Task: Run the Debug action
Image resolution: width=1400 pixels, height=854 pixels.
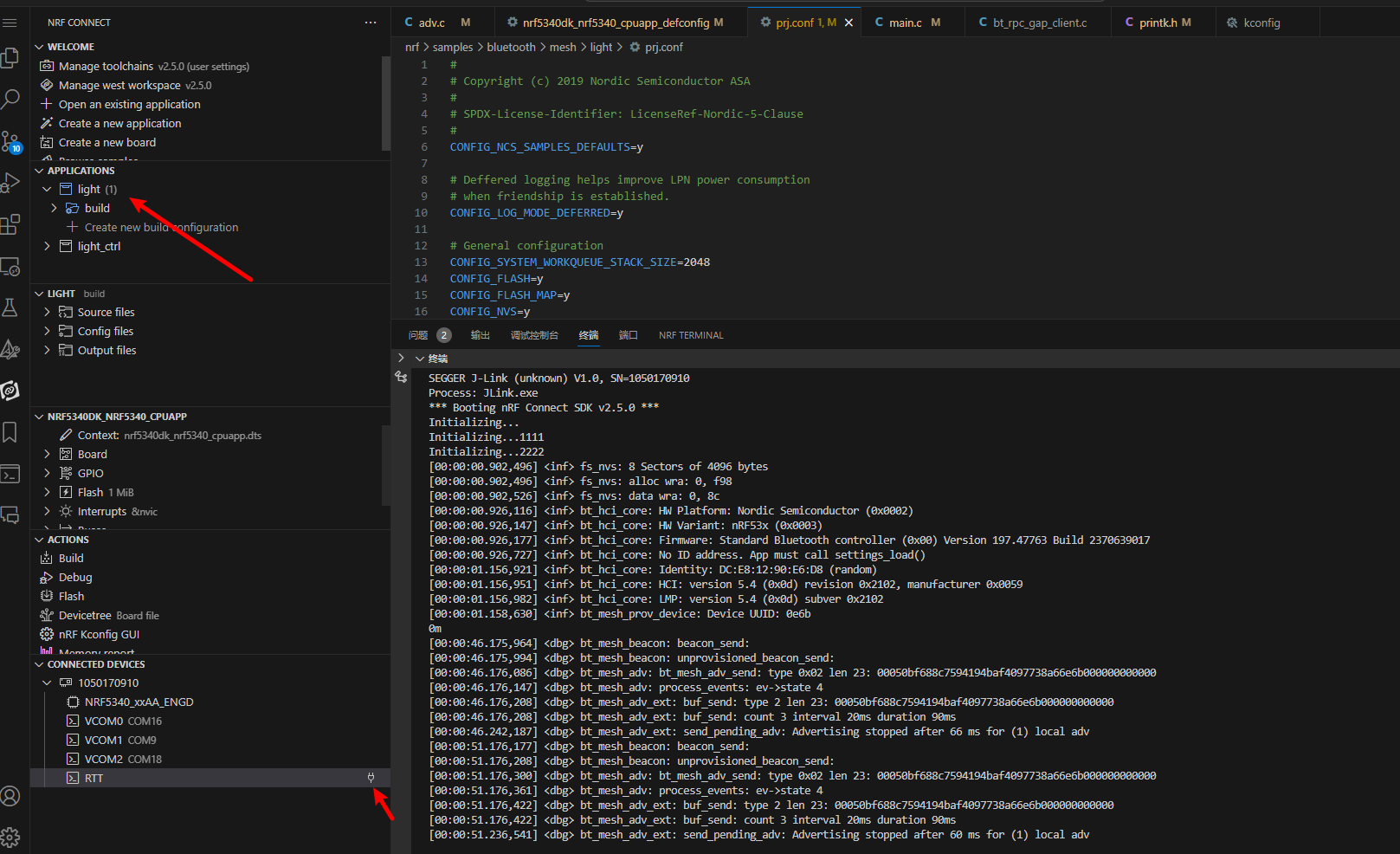Action: pyautogui.click(x=66, y=577)
